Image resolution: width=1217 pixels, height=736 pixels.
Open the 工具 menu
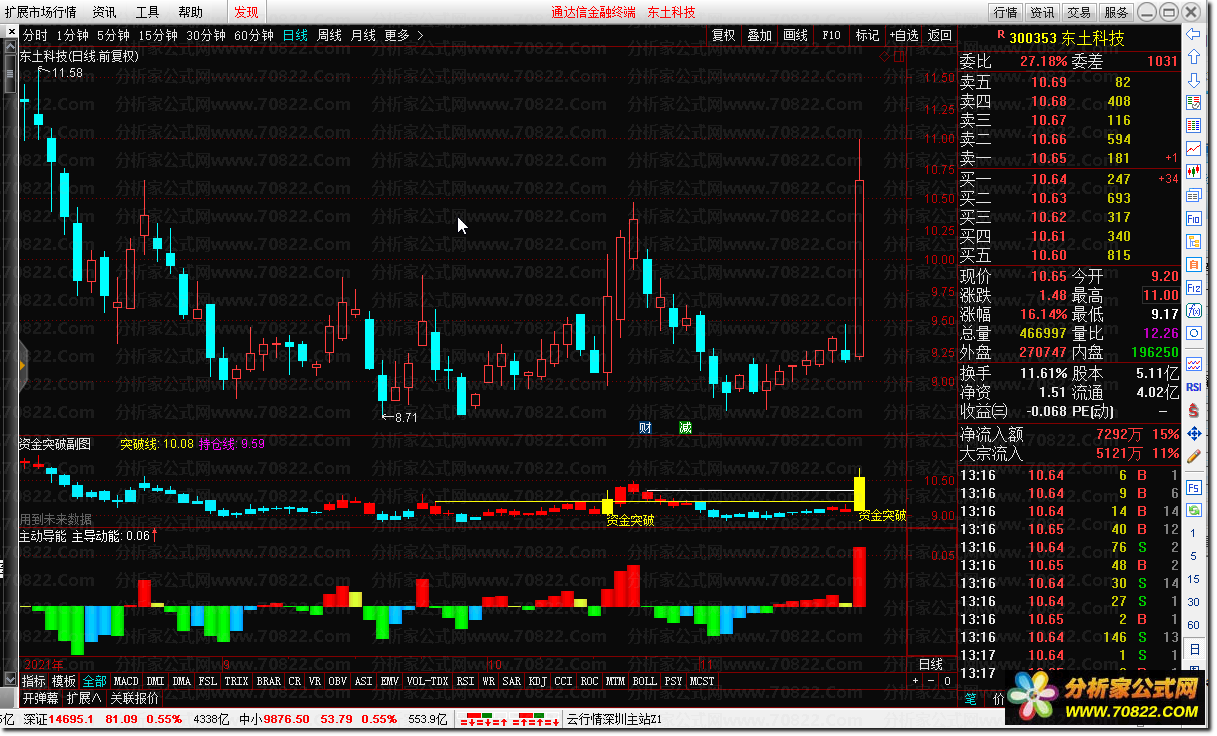[147, 12]
